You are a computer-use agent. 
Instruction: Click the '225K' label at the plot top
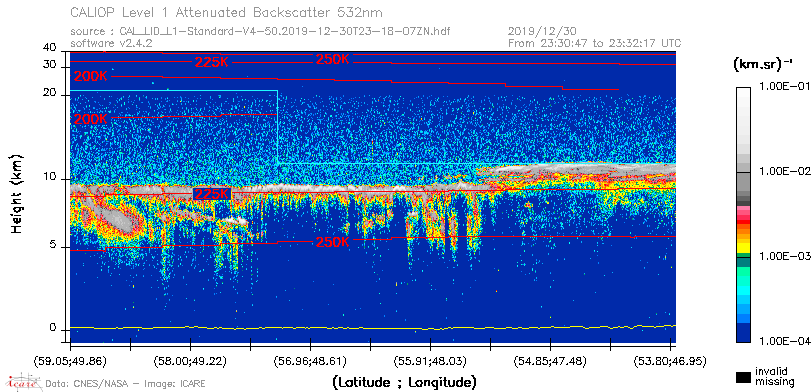point(212,63)
